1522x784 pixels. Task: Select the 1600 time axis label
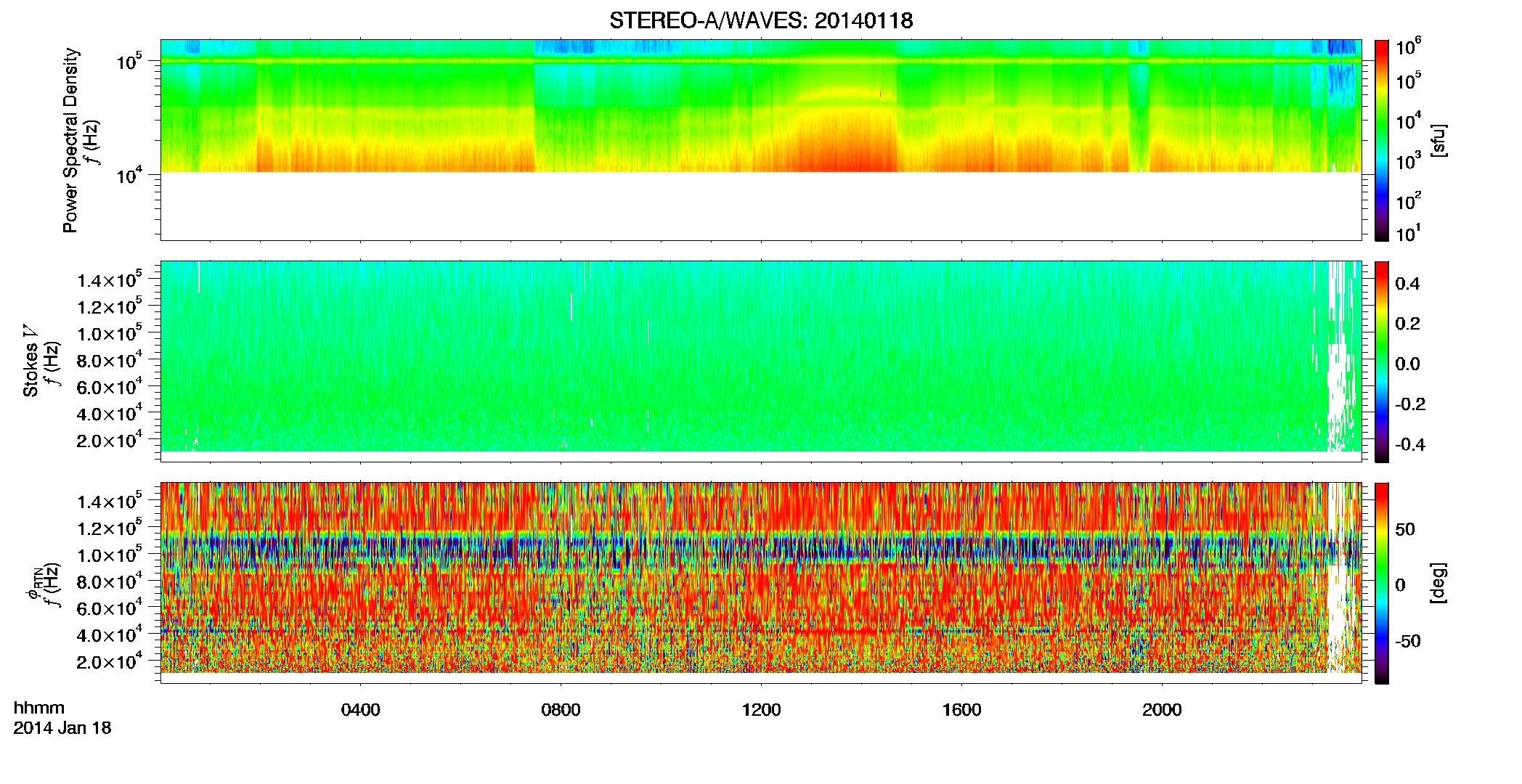click(x=962, y=710)
